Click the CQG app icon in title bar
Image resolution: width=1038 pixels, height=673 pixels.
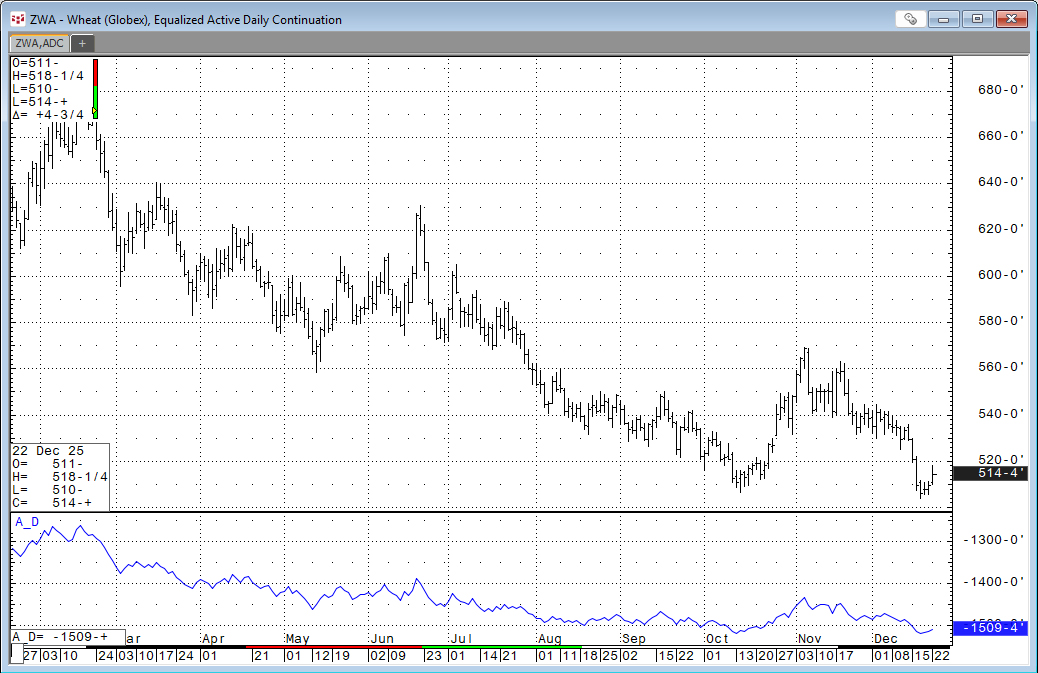tap(17, 19)
